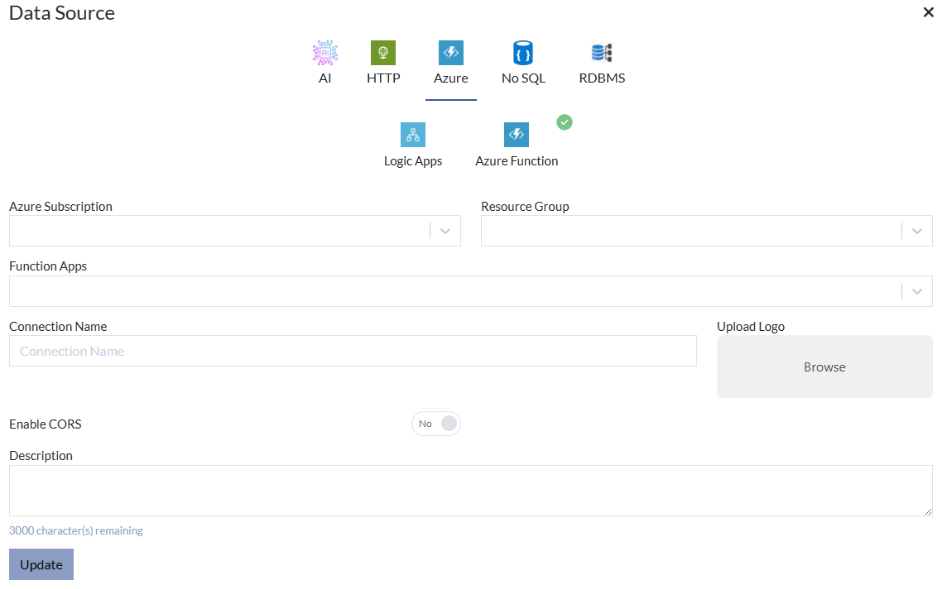
Task: Switch to the Azure tab label
Action: [451, 78]
